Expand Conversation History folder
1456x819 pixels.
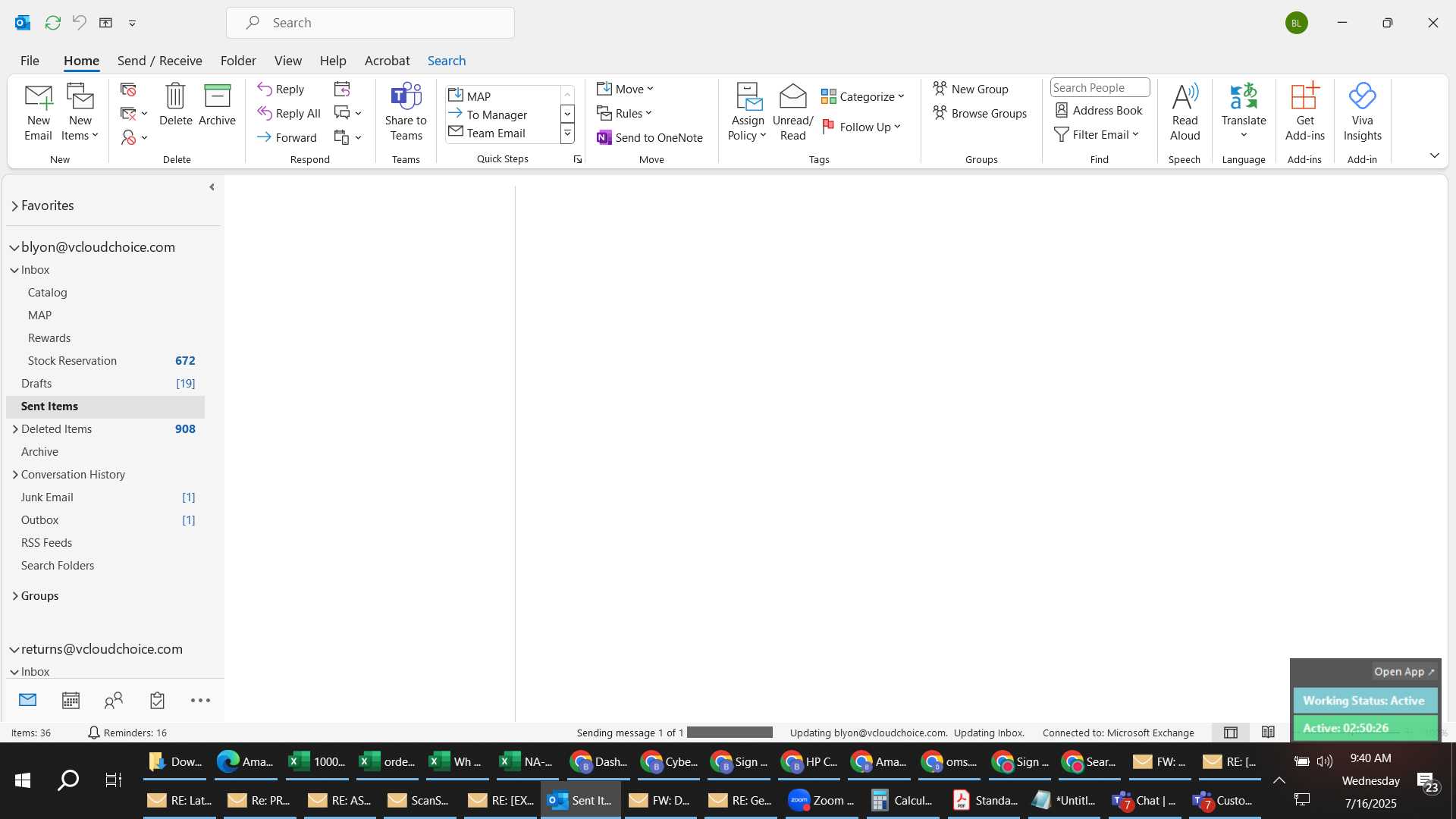click(15, 475)
